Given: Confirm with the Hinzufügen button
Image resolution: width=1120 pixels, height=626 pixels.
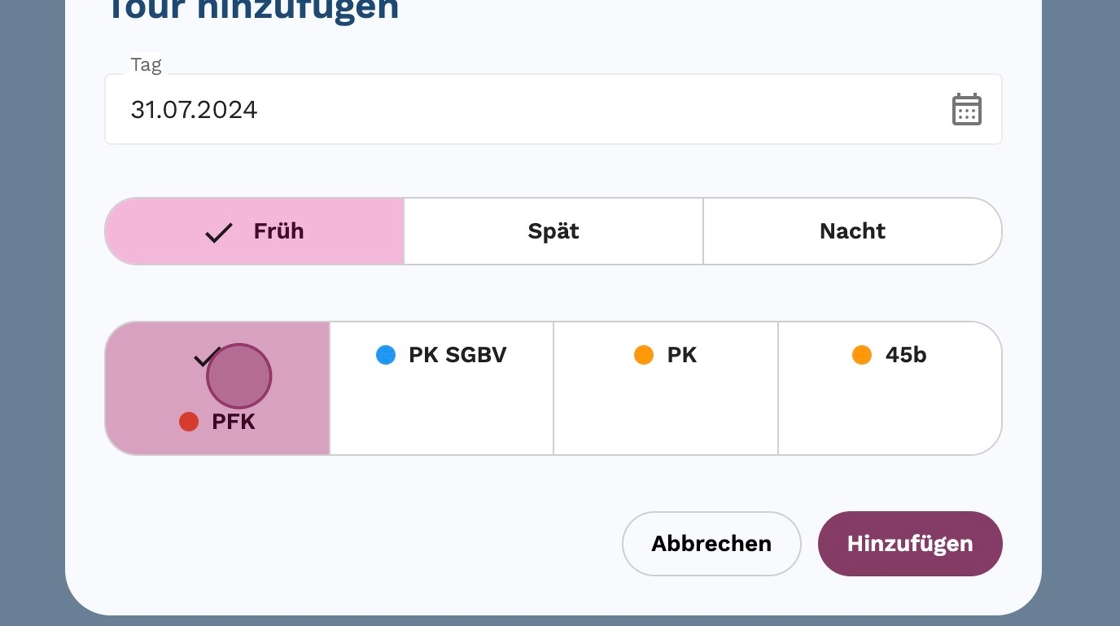Looking at the screenshot, I should pos(909,544).
